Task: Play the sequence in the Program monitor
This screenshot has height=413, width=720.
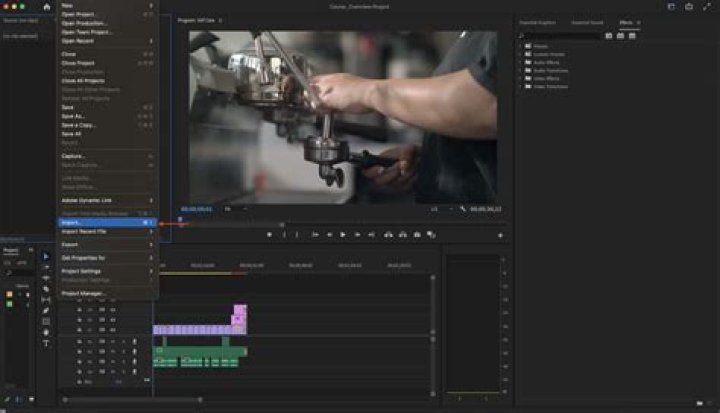Action: coord(343,235)
